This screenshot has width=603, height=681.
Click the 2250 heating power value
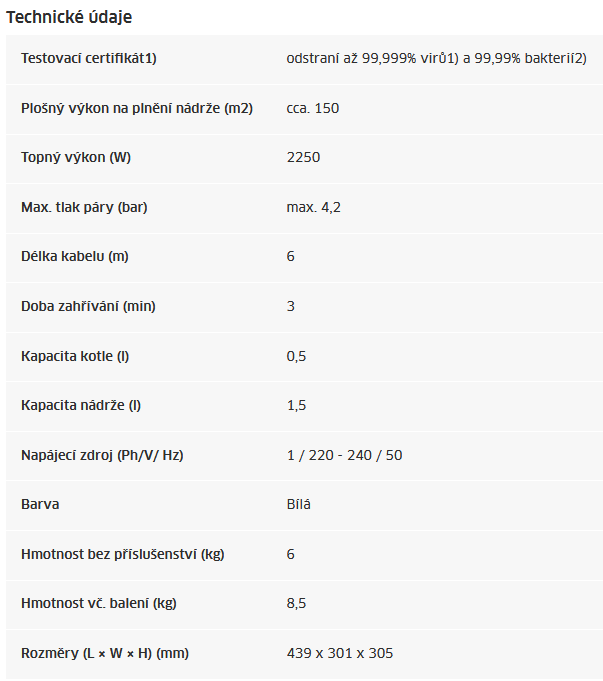pos(303,157)
